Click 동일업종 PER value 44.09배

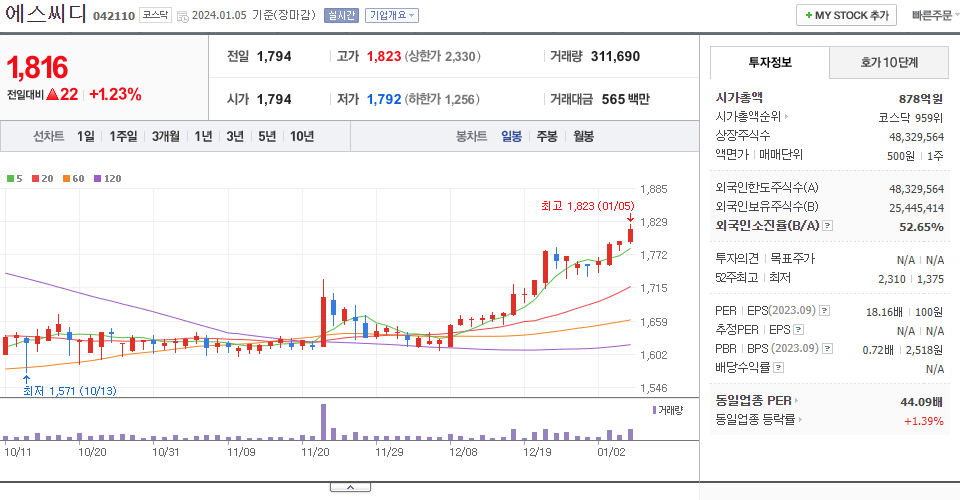click(x=921, y=402)
